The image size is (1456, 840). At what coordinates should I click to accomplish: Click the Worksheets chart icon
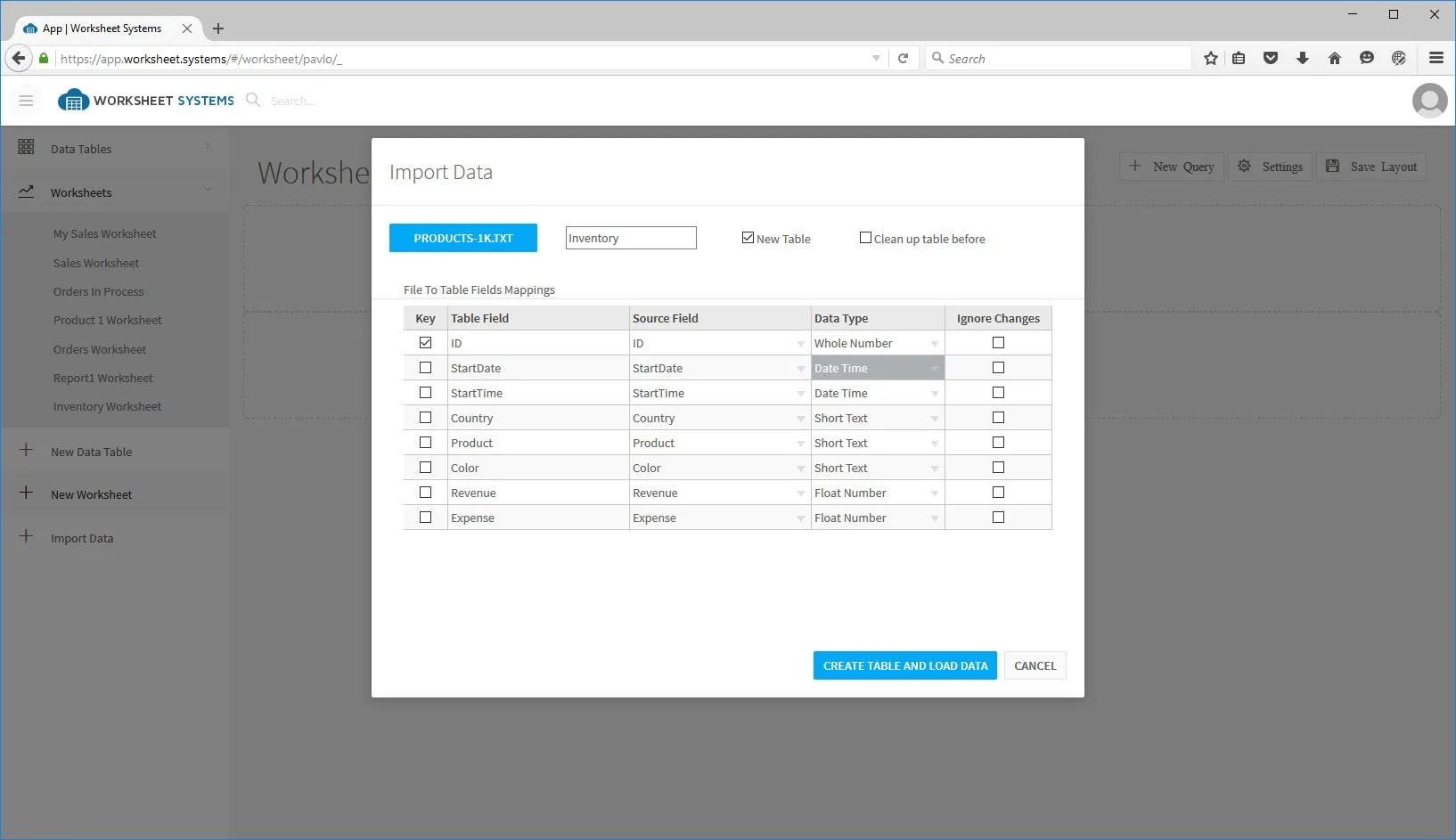26,192
